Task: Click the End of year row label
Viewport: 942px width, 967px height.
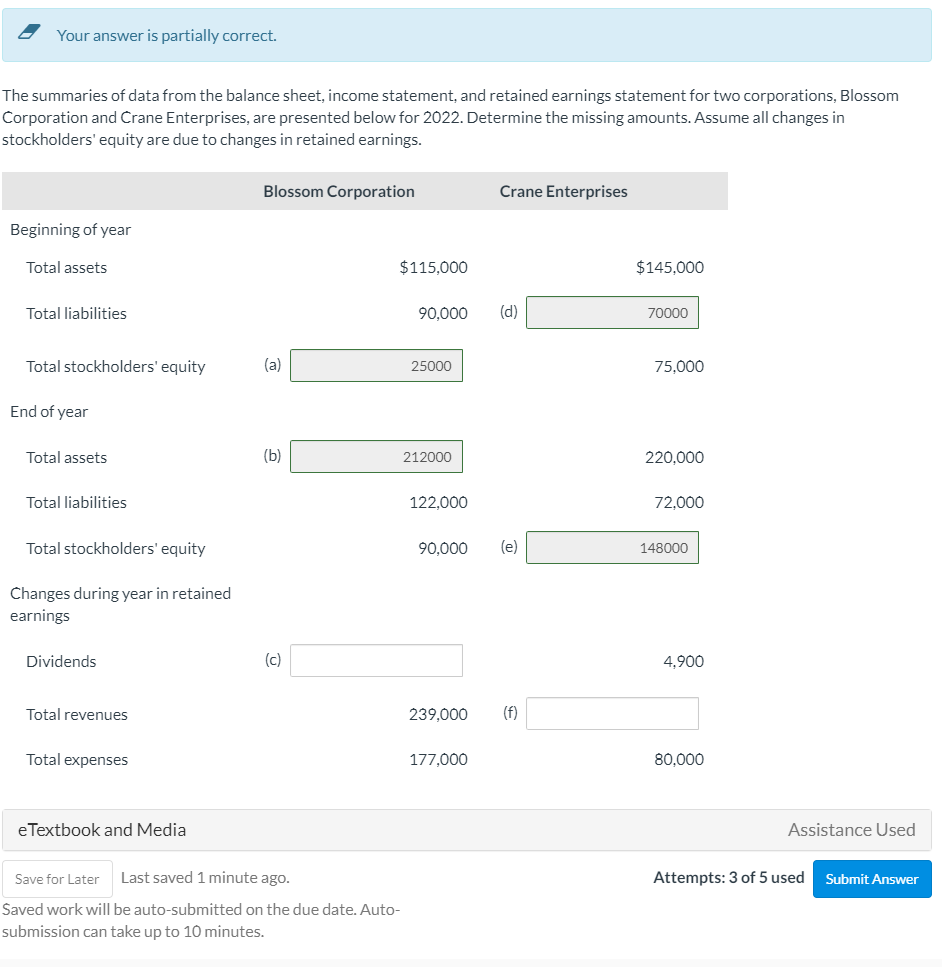Action: pyautogui.click(x=48, y=411)
